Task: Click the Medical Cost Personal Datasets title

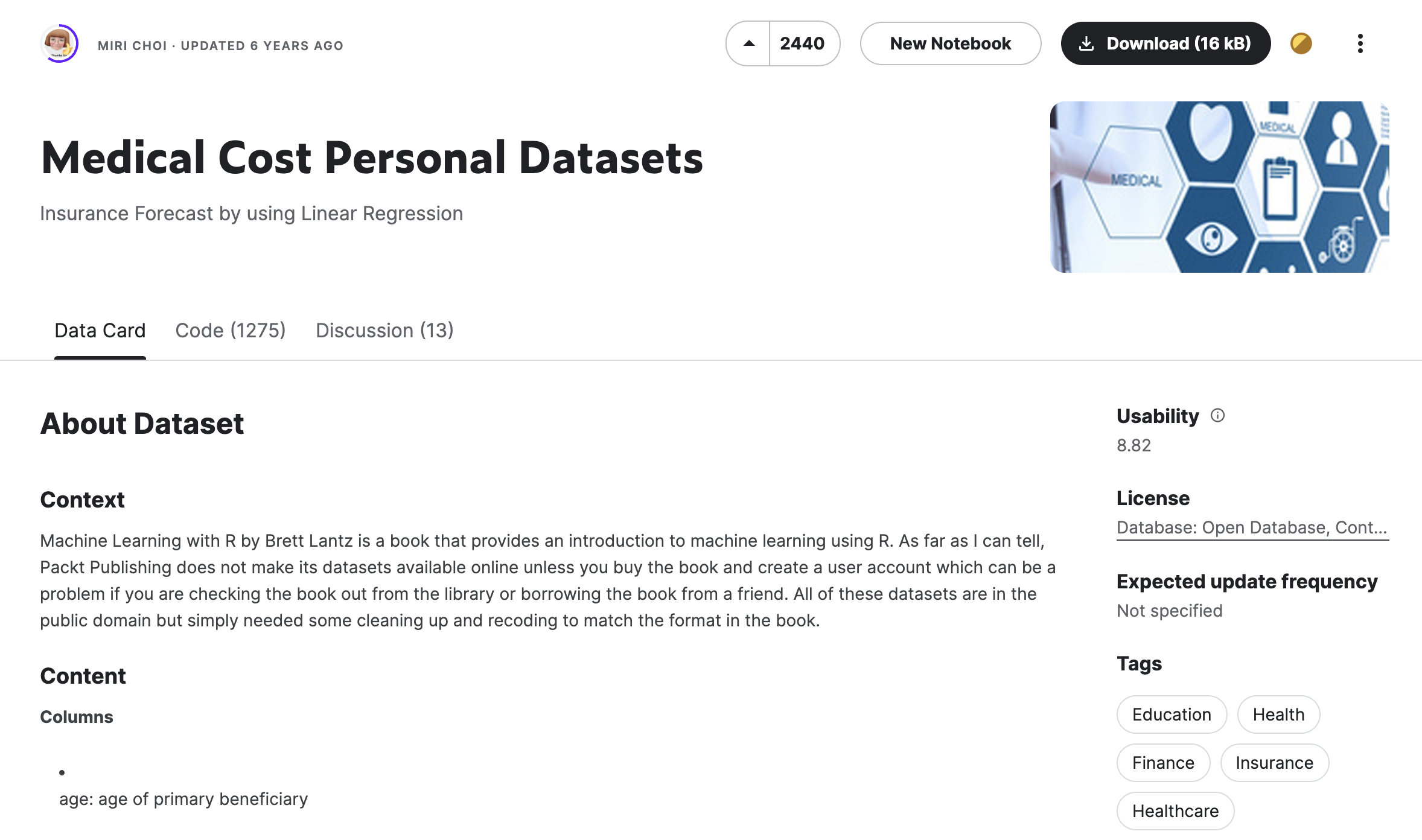Action: (372, 158)
